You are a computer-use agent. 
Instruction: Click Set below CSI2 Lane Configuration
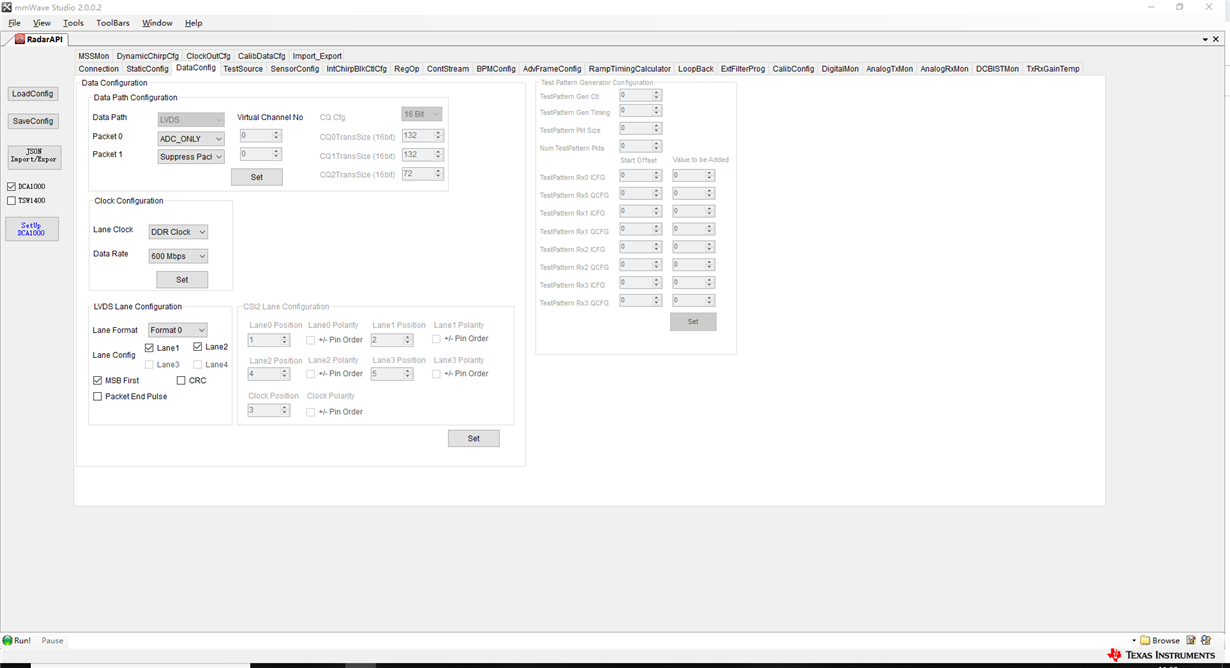474,438
